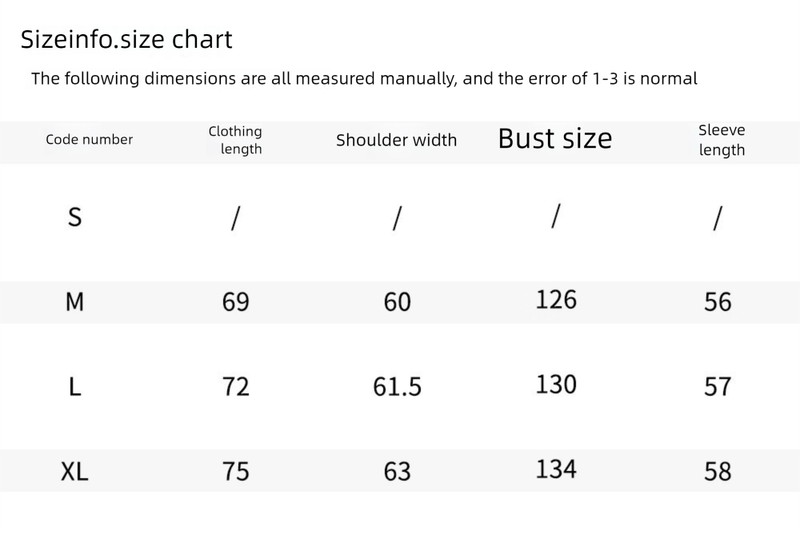Select the XL size row label

(x=74, y=472)
